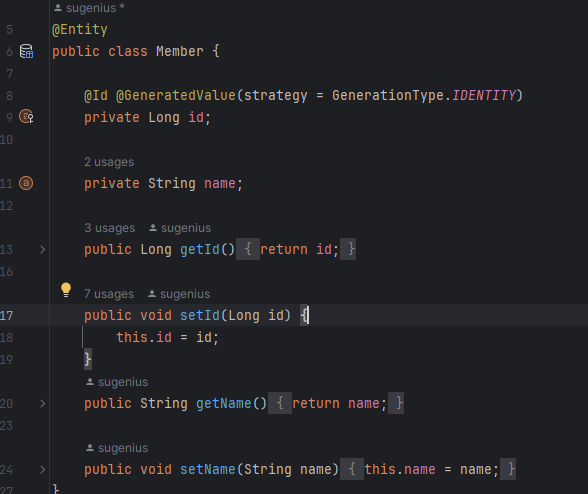Click the database entity gutter icon beside class Member

pos(26,51)
